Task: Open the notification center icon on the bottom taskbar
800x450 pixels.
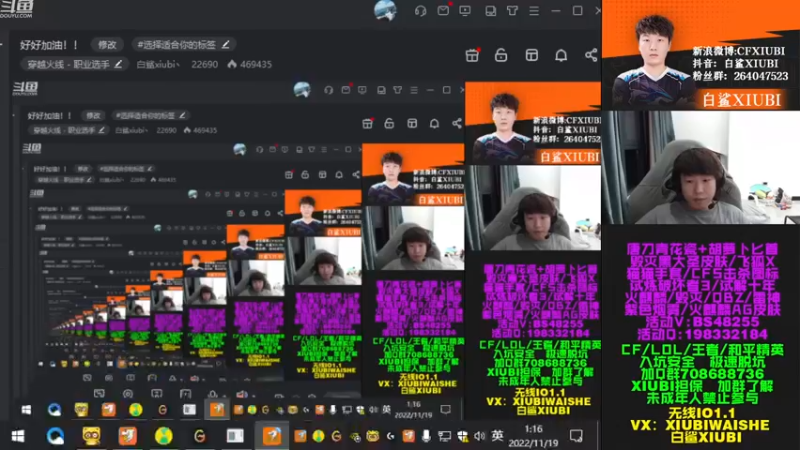Action: point(577,436)
